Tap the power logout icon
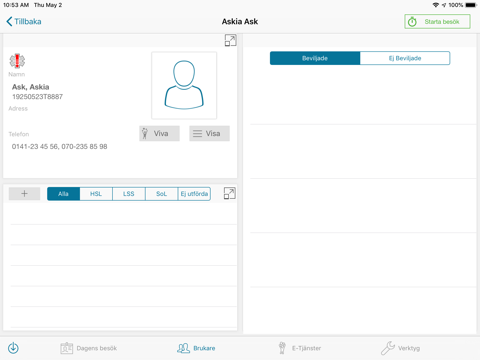The width and height of the screenshot is (480, 360). [x=13, y=348]
